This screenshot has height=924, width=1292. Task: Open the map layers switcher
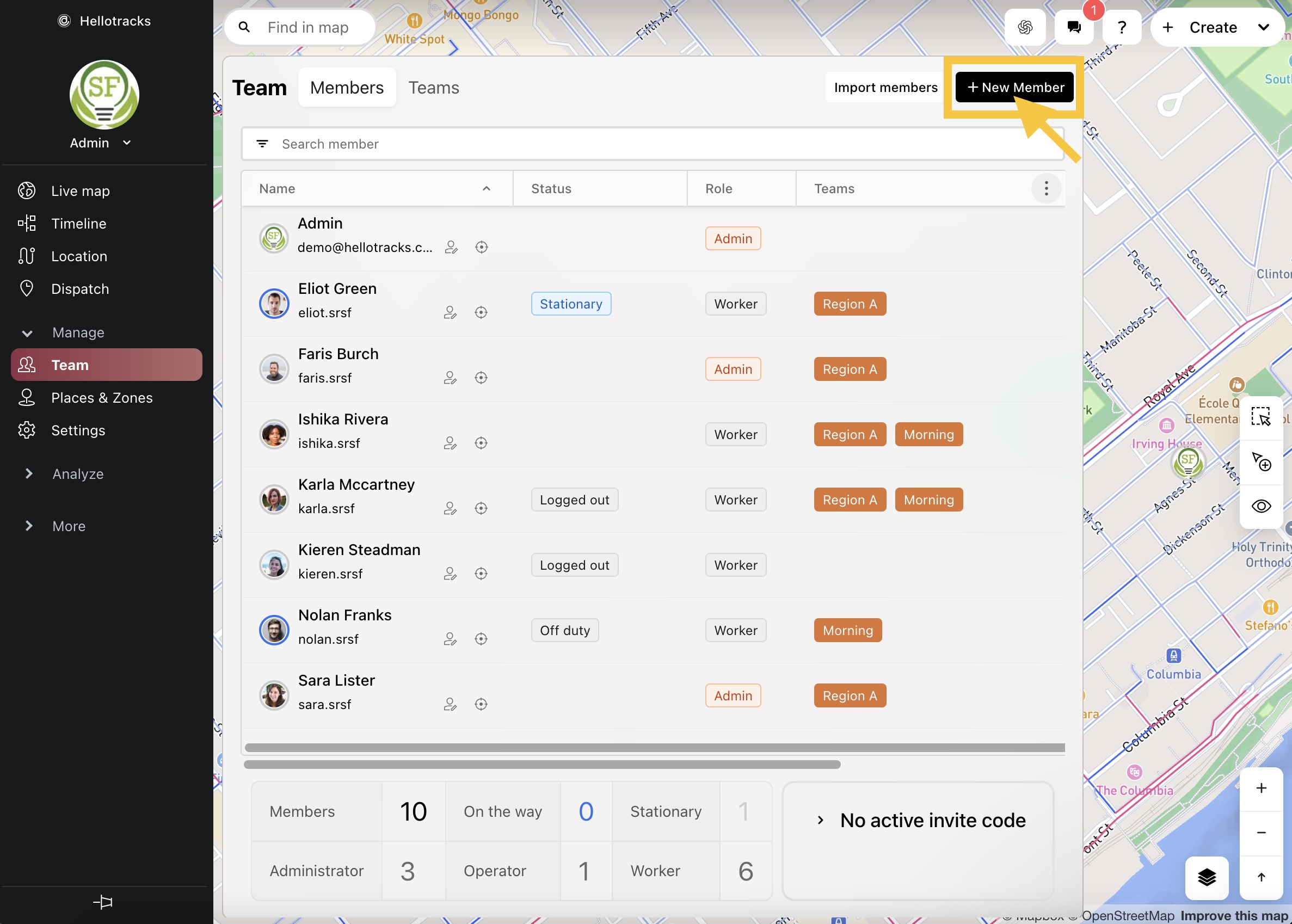1207,878
